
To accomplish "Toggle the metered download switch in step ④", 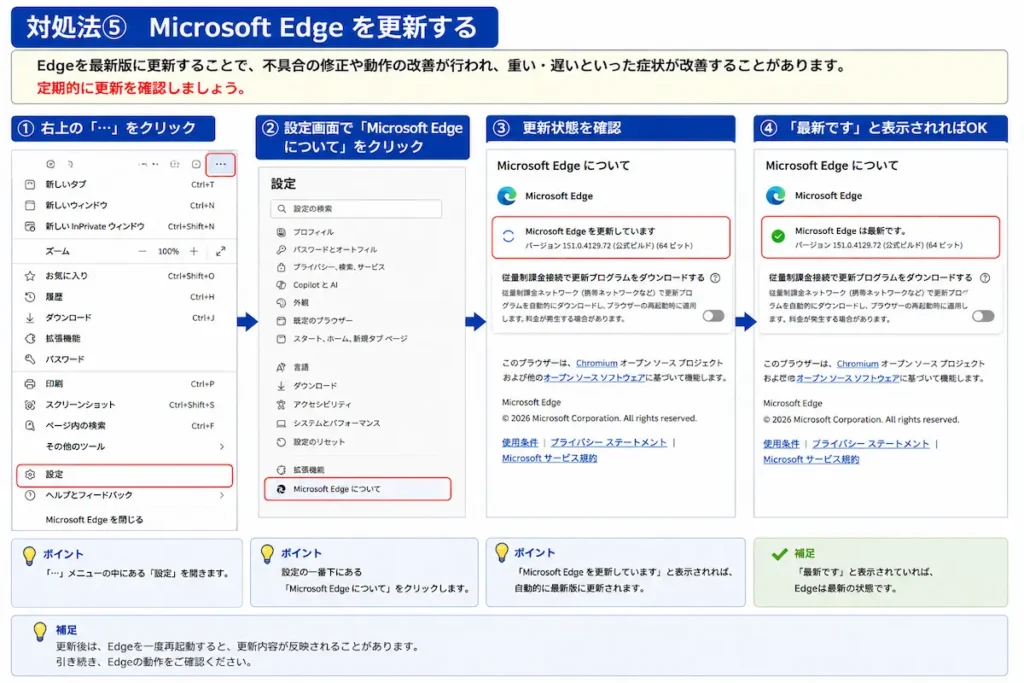I will pyautogui.click(x=983, y=316).
